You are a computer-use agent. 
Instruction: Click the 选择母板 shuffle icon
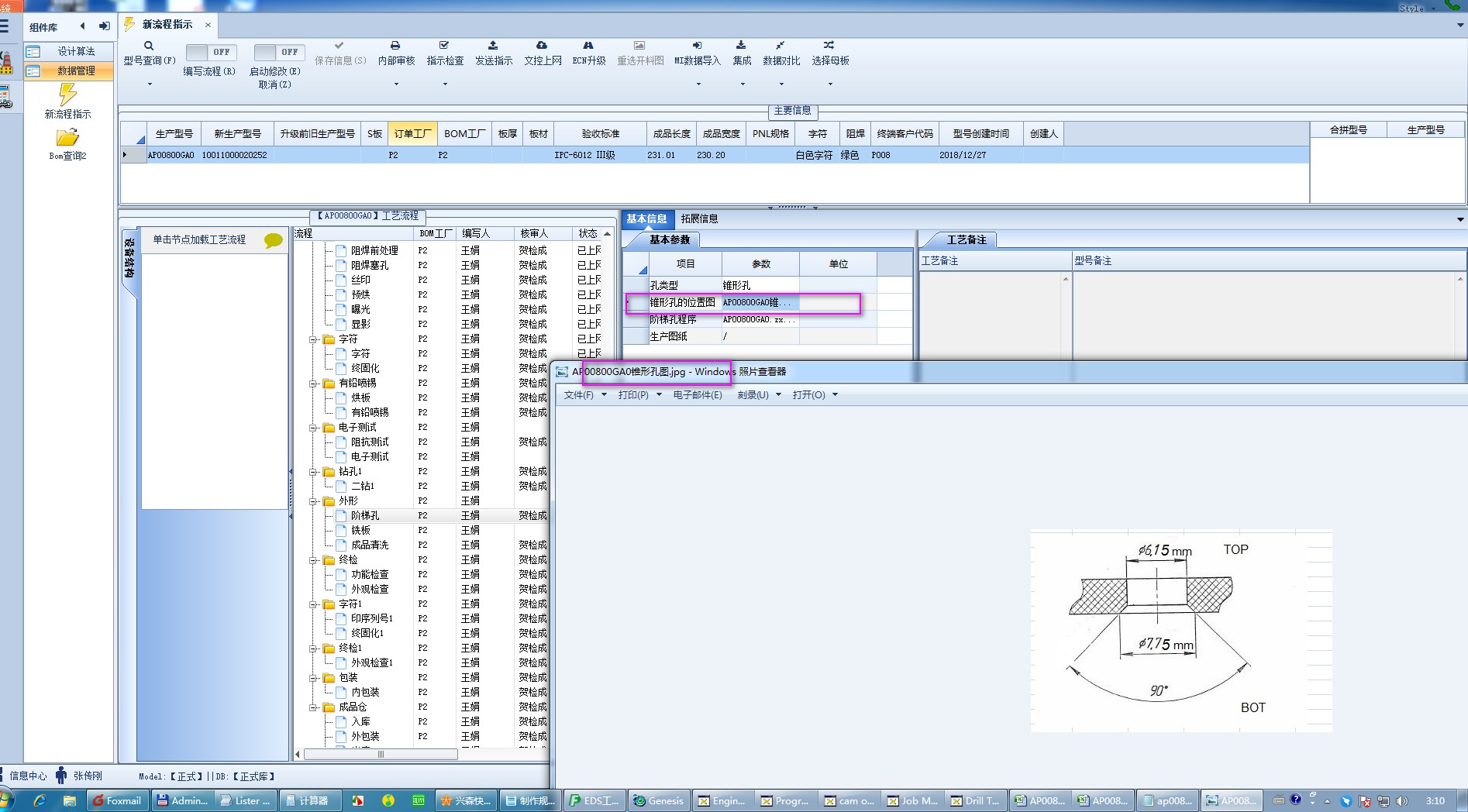click(829, 46)
